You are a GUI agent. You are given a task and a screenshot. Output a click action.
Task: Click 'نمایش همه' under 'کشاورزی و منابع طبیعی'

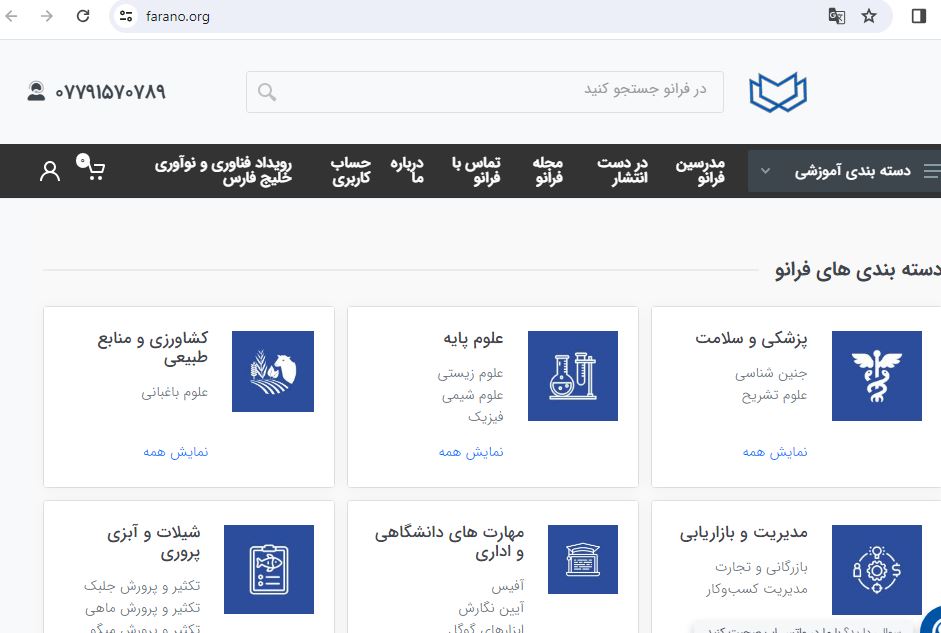tap(176, 452)
